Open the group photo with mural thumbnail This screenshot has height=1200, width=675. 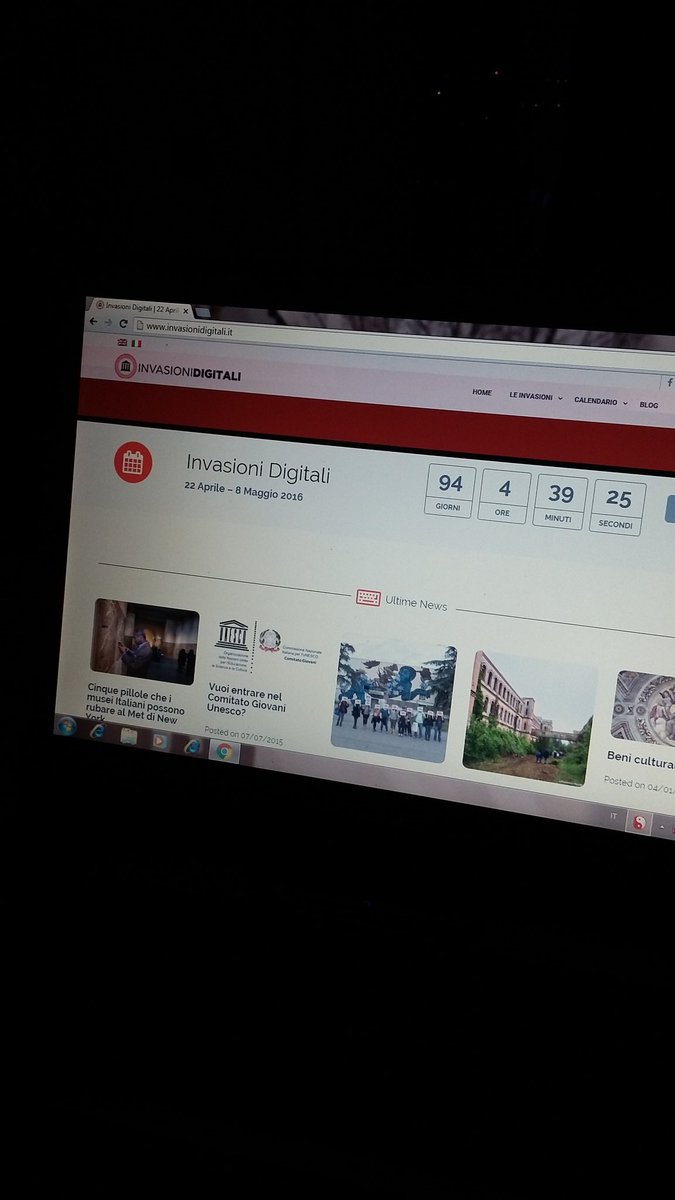tap(394, 703)
